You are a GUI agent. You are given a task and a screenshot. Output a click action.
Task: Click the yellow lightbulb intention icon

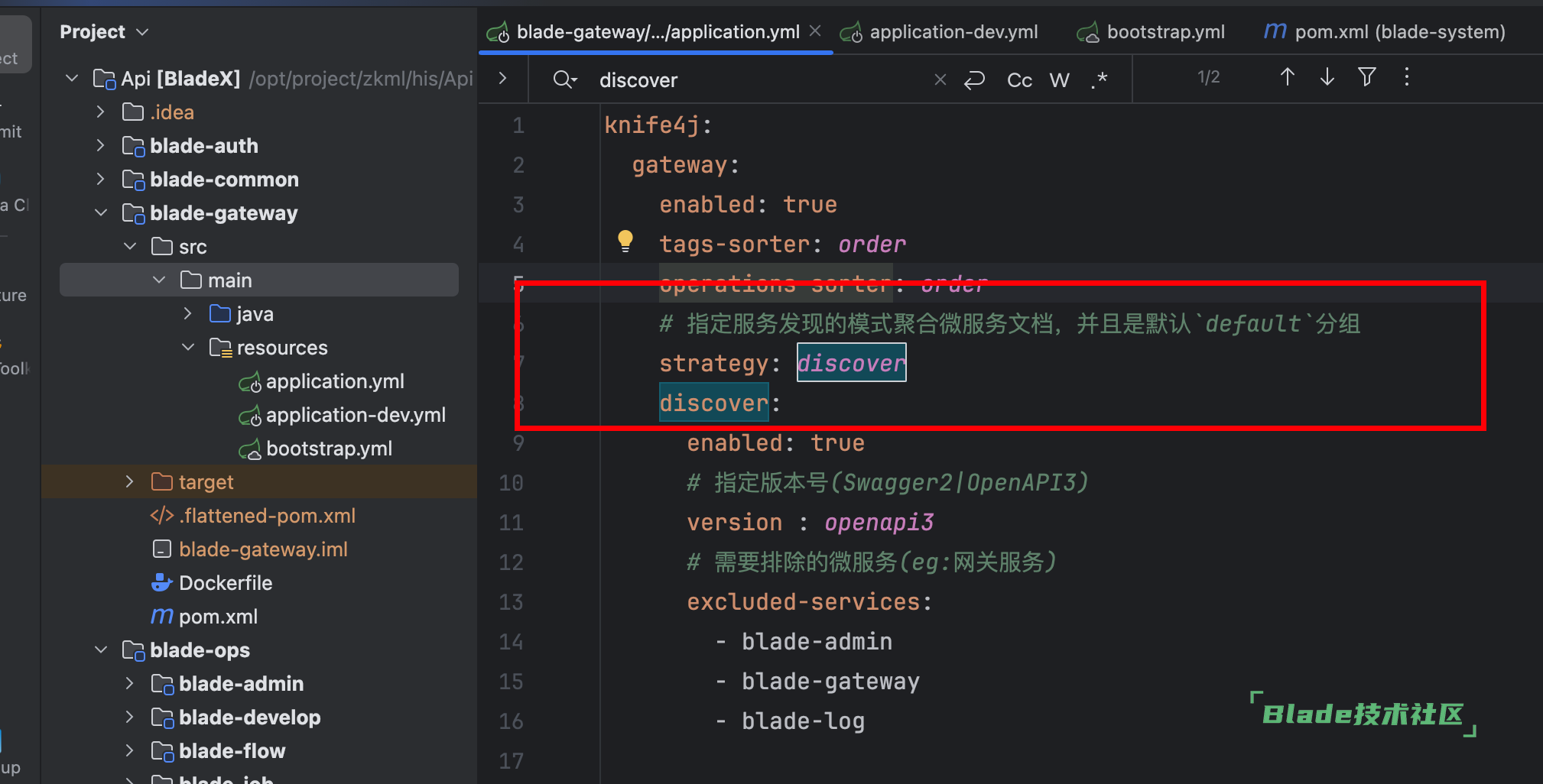[x=625, y=241]
